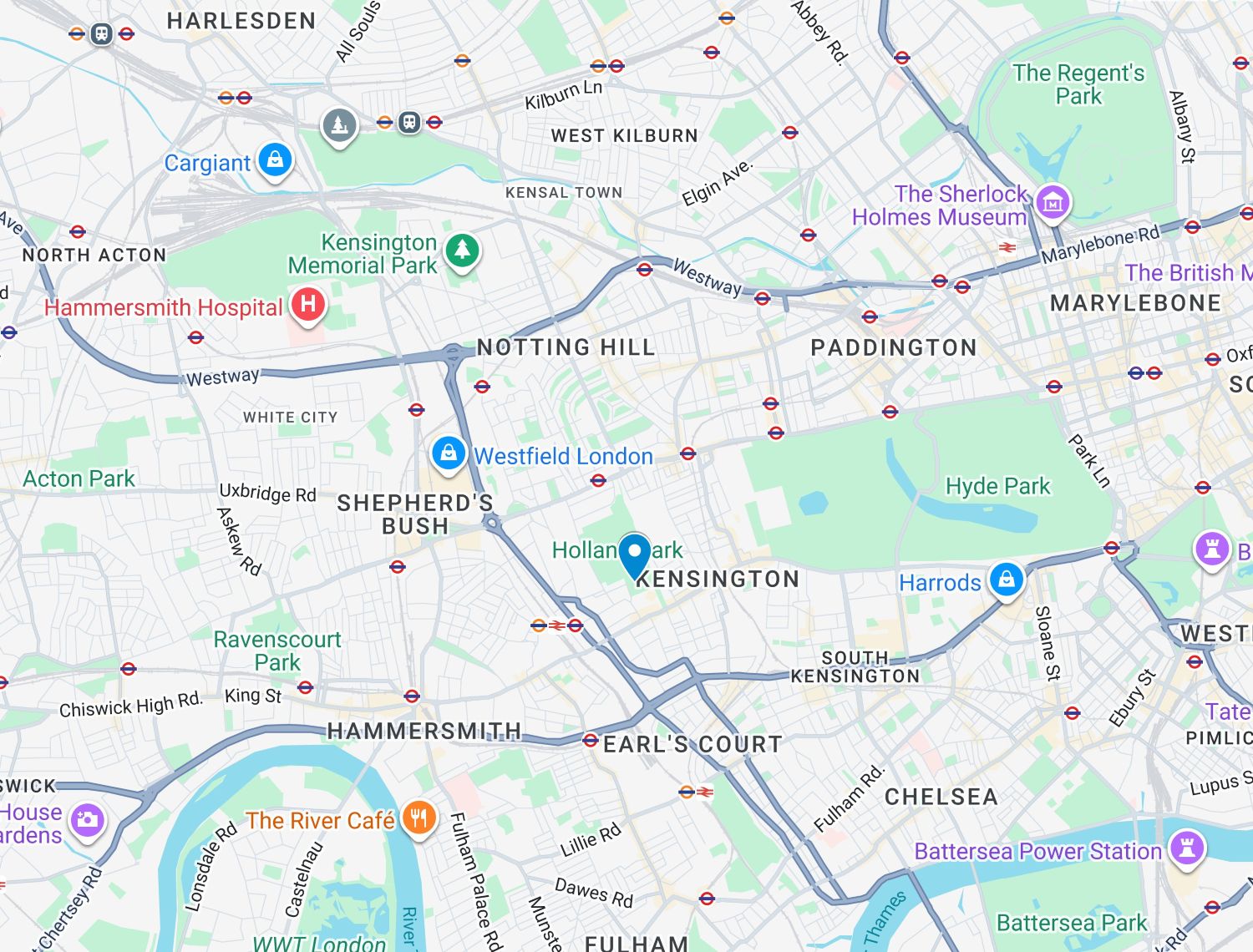Screen dimensions: 1253x952
Task: Click the grey park marker near Cargiant
Action: click(x=339, y=127)
